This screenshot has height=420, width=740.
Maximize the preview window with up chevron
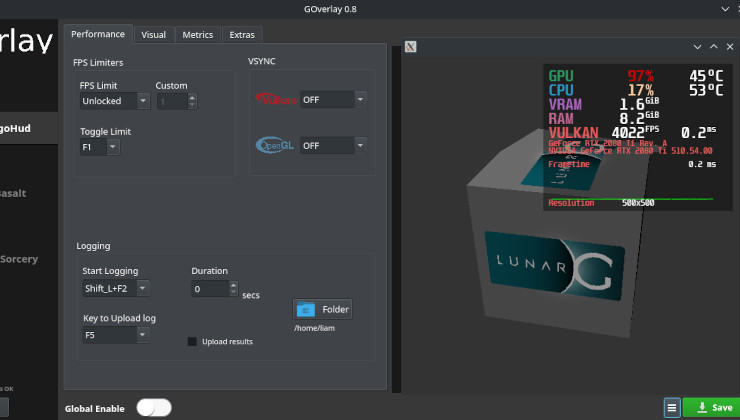(714, 47)
